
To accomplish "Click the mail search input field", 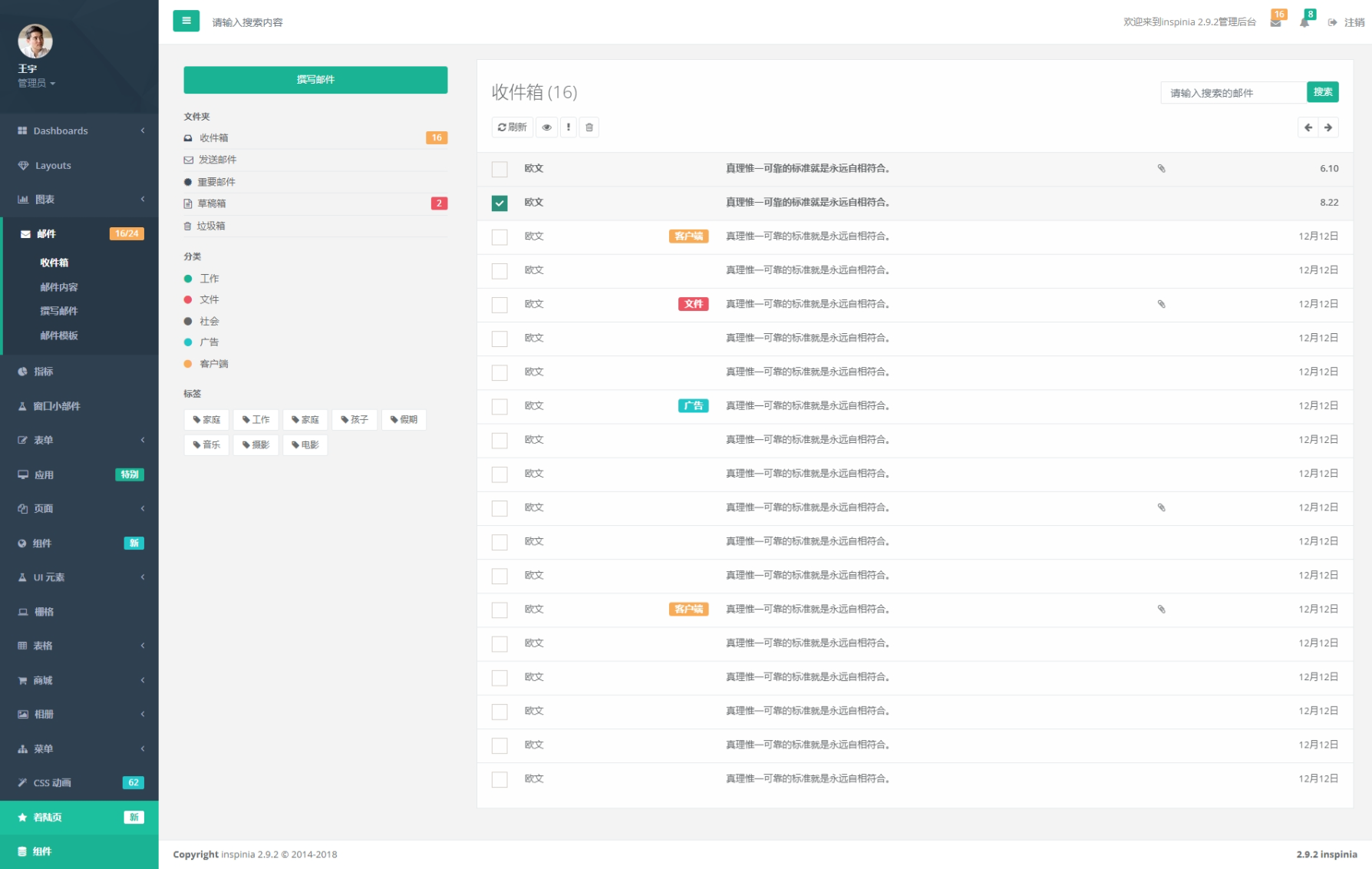I will point(1232,92).
